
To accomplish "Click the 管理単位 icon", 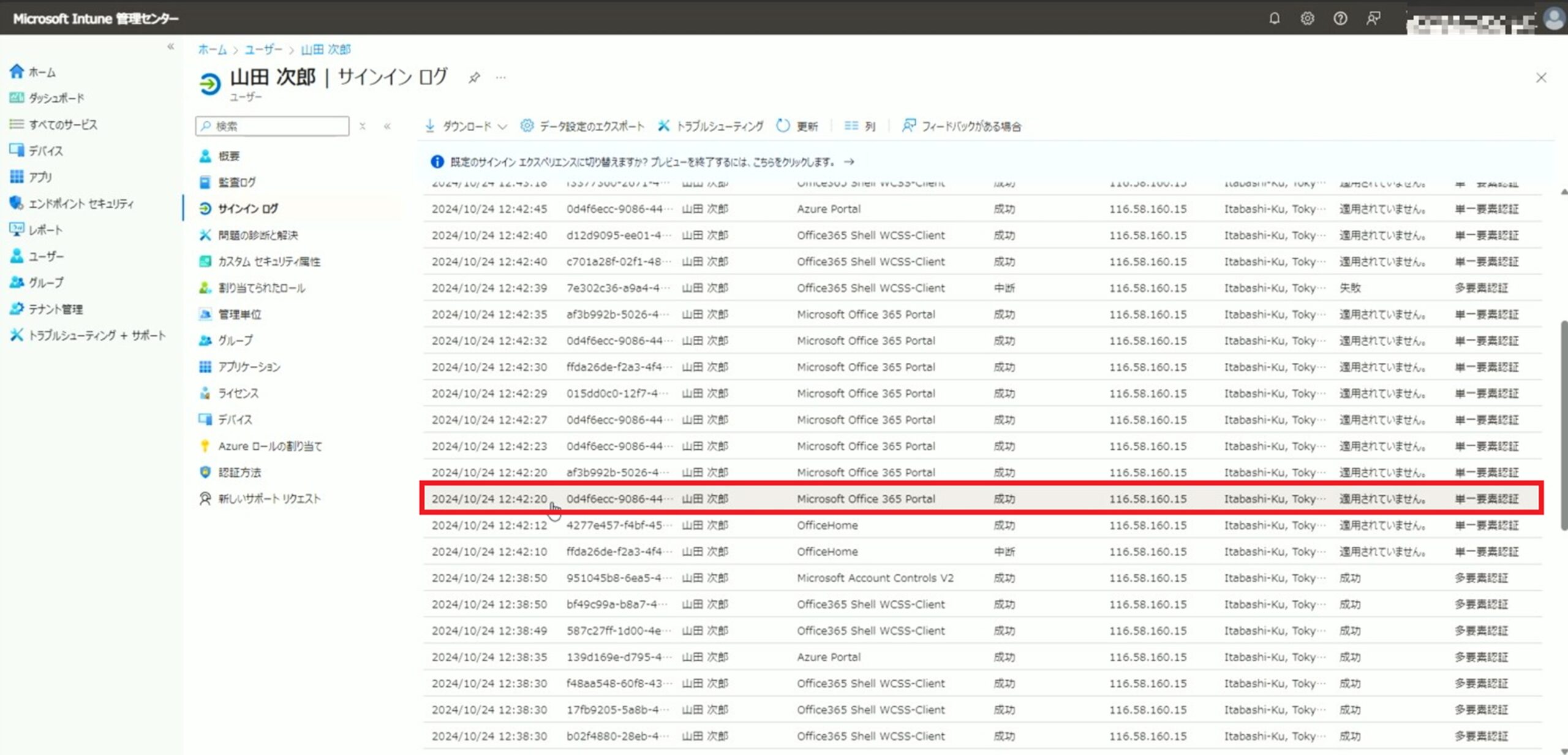I will click(x=205, y=314).
